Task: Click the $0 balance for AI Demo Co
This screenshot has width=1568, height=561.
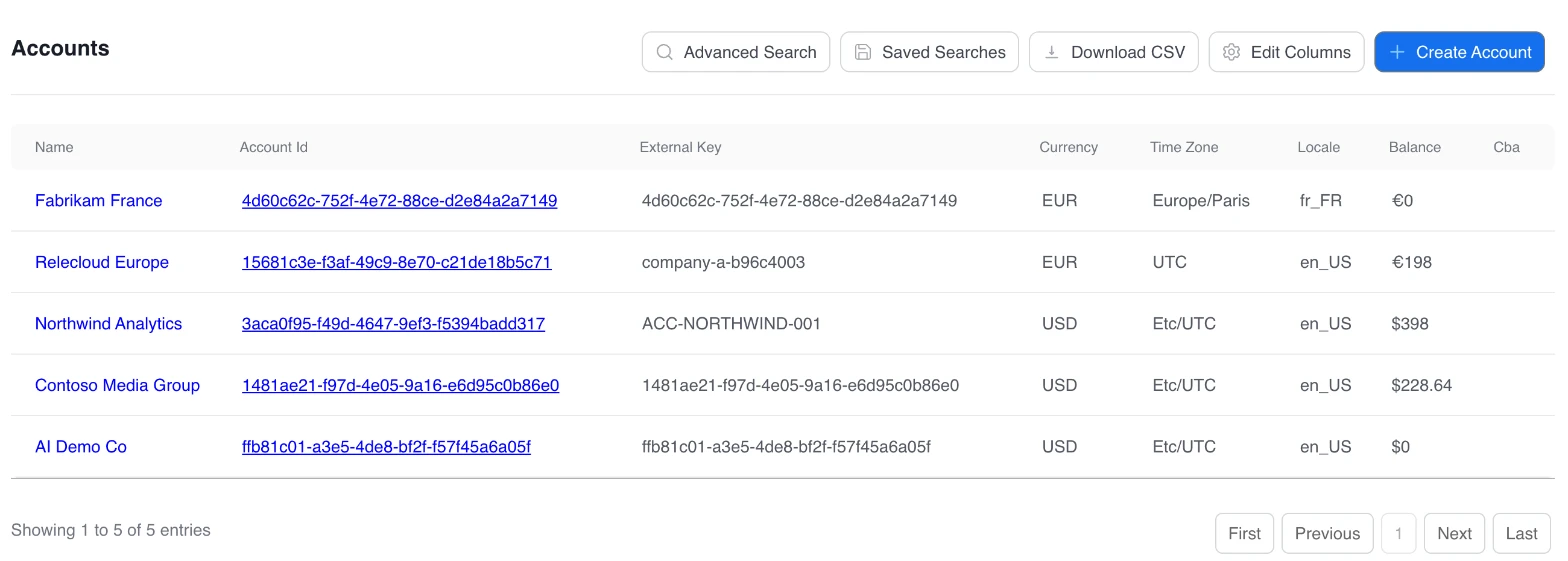Action: [x=1400, y=447]
